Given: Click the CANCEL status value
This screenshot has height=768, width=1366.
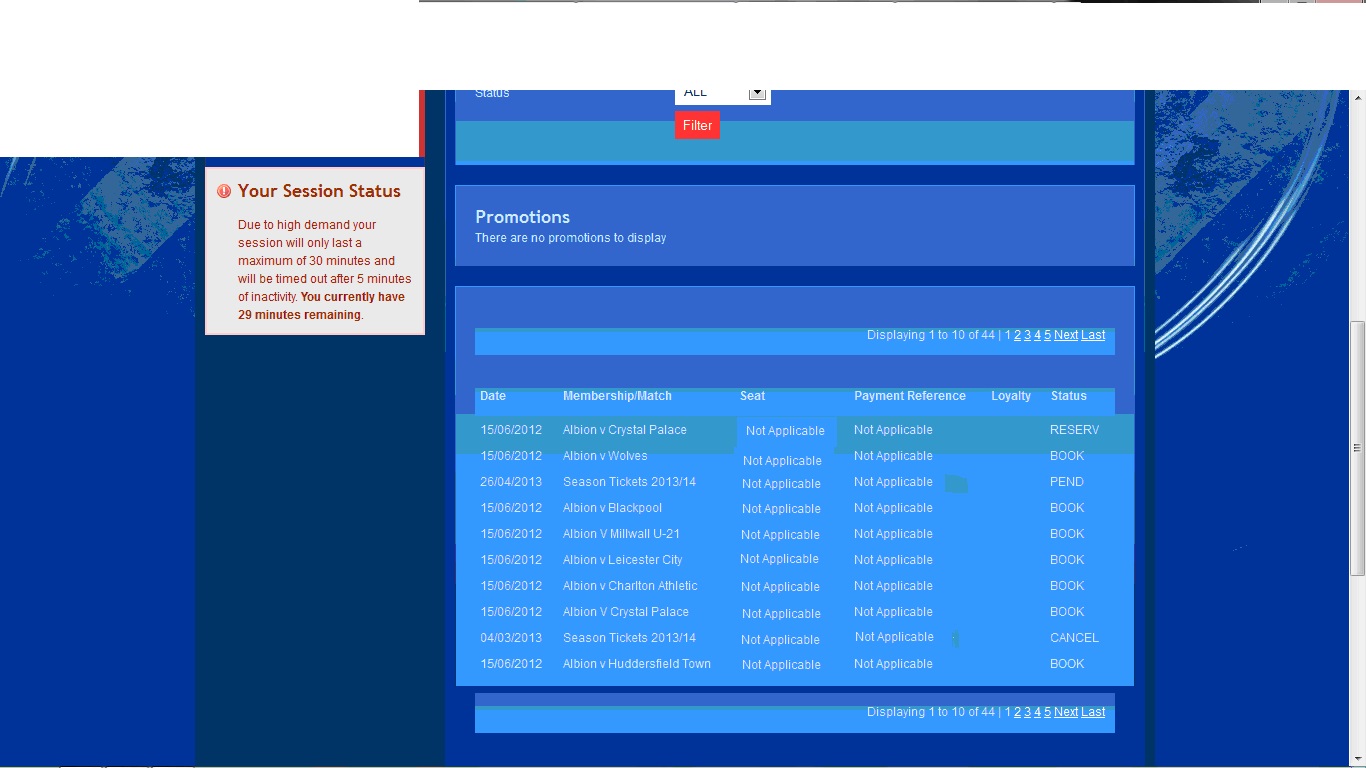Looking at the screenshot, I should point(1074,638).
